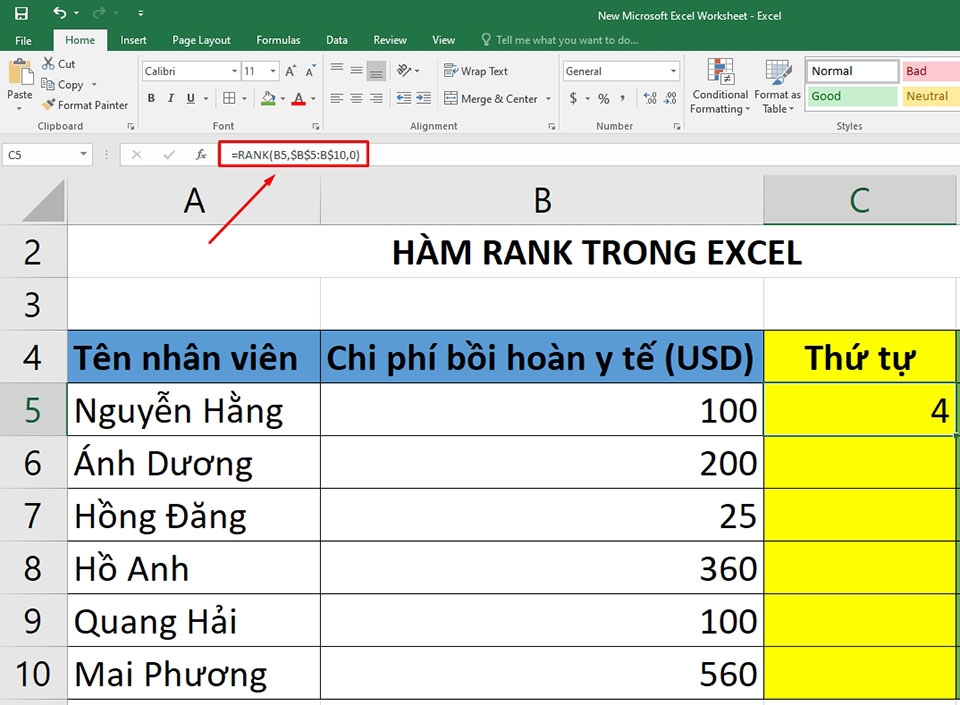Click the Undo icon in Quick Access Toolbar
Viewport: 960px width, 705px height.
point(58,12)
